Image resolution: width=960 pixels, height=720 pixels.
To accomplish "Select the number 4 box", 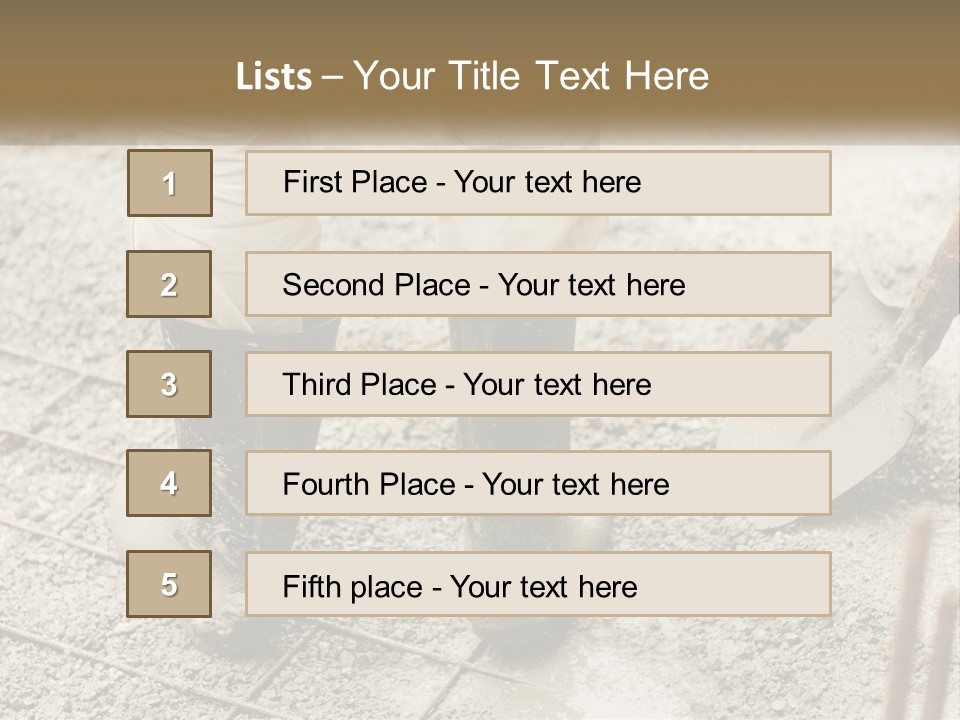I will point(169,483).
